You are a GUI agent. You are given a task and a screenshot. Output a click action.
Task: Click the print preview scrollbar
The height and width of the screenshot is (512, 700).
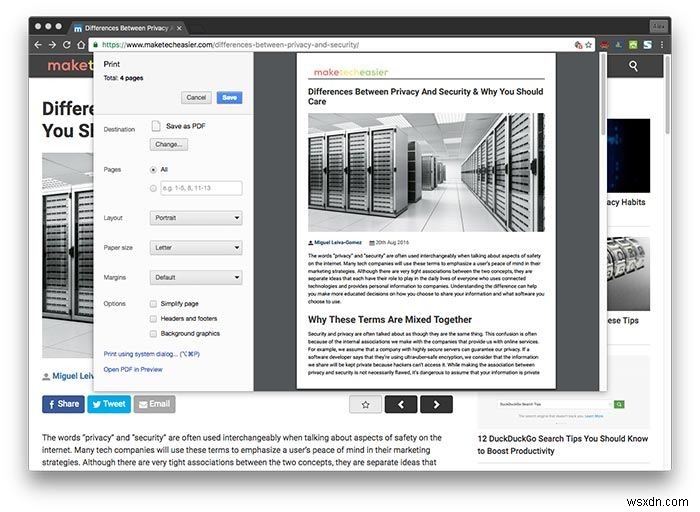click(603, 94)
